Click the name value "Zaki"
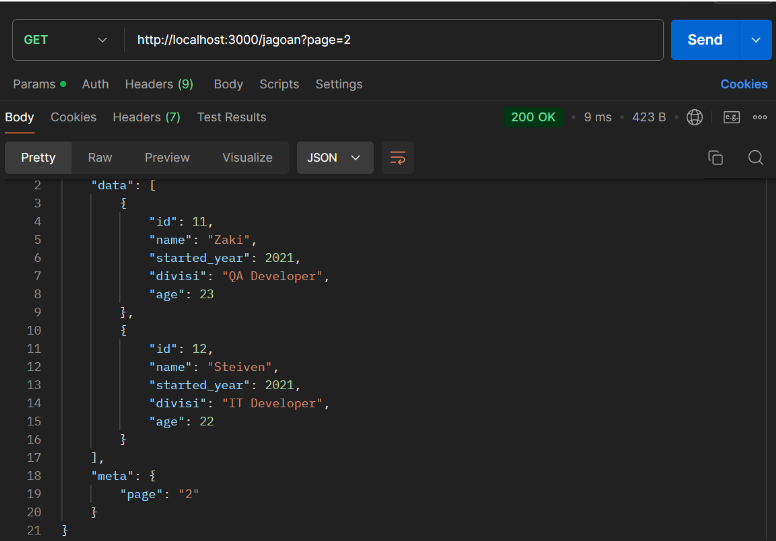 pos(229,240)
